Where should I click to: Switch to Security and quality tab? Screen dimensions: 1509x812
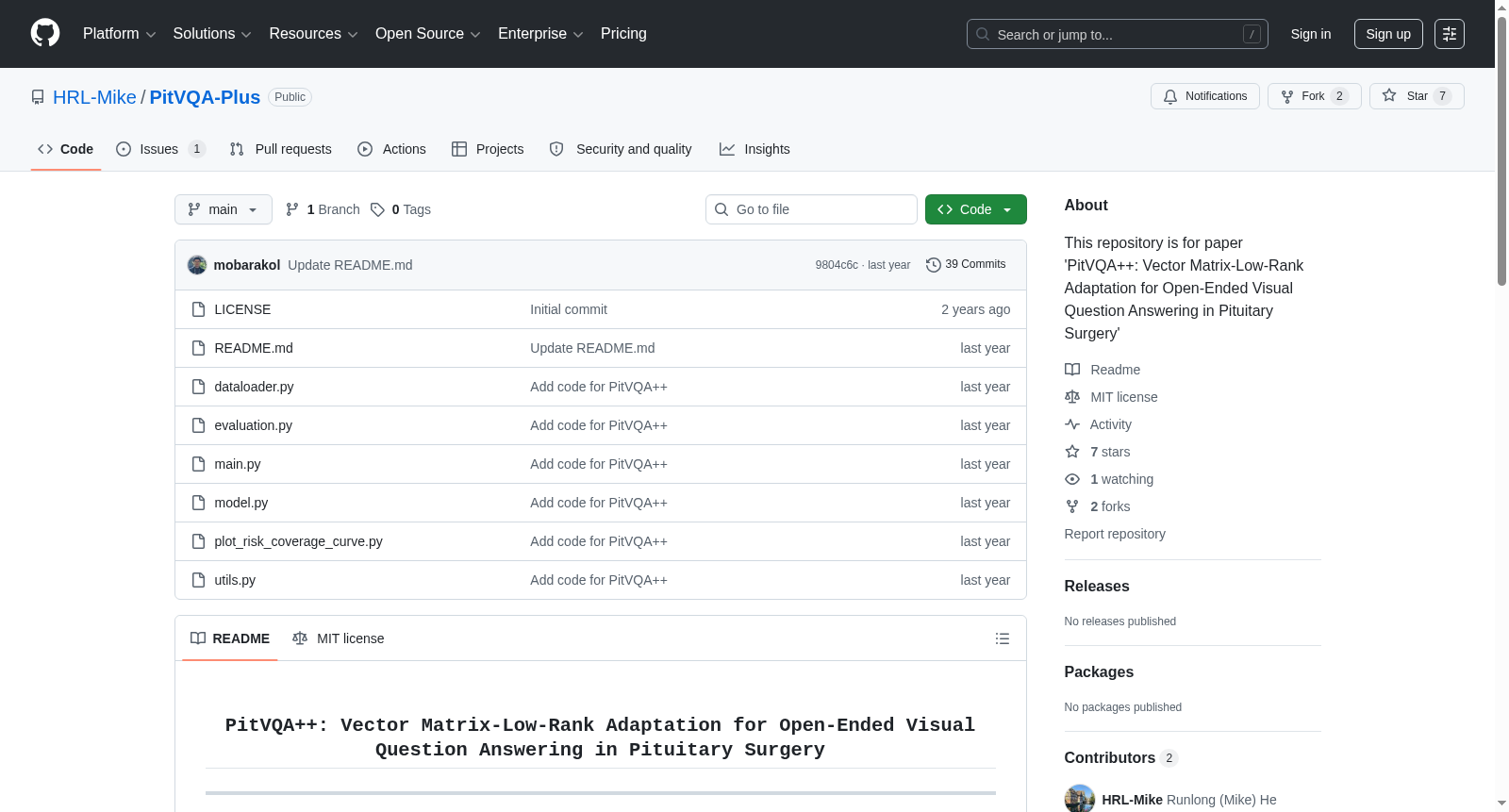pyautogui.click(x=621, y=149)
